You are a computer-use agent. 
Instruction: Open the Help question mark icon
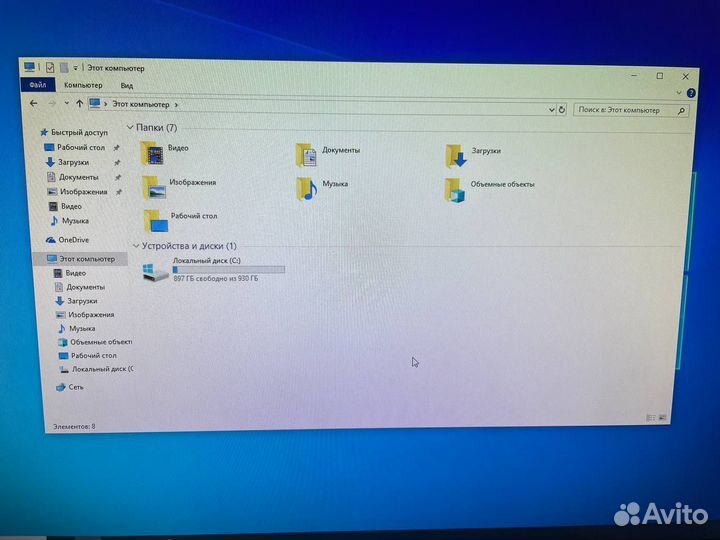(691, 93)
